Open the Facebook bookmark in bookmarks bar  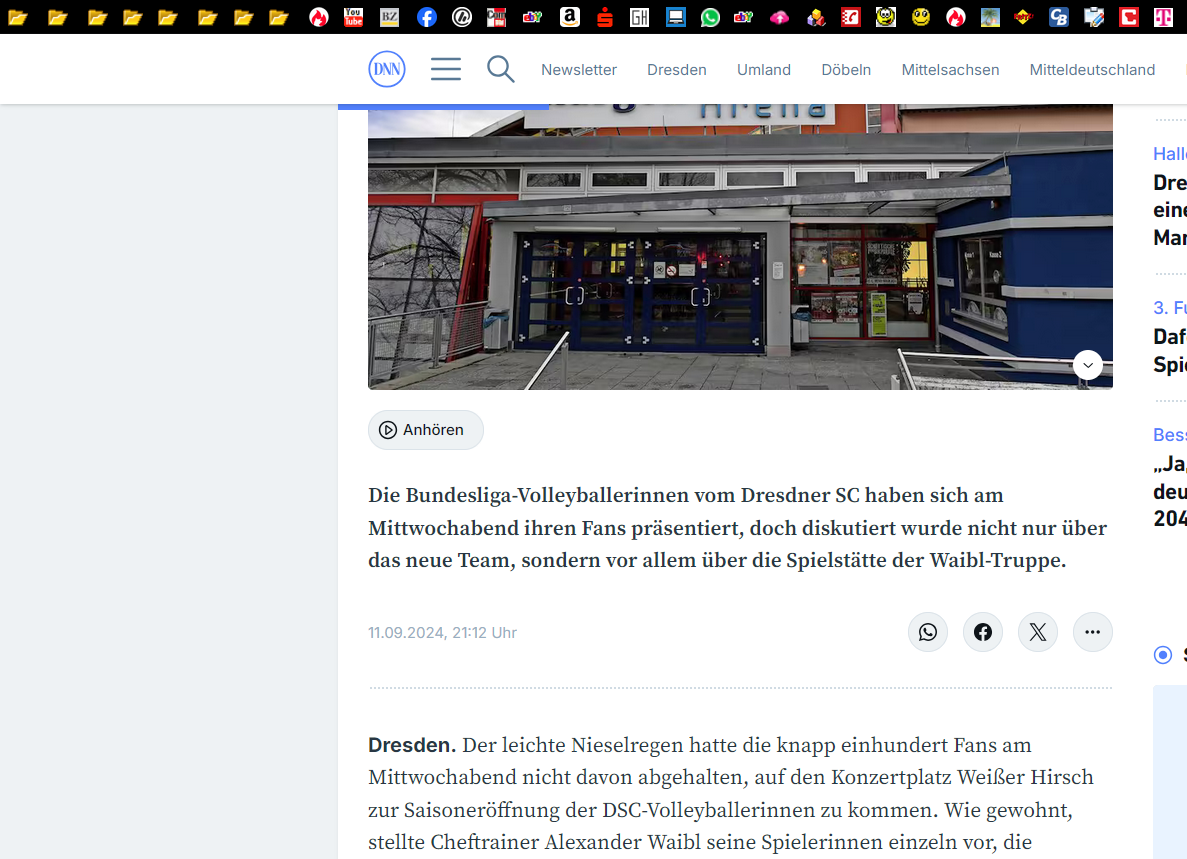(x=426, y=17)
